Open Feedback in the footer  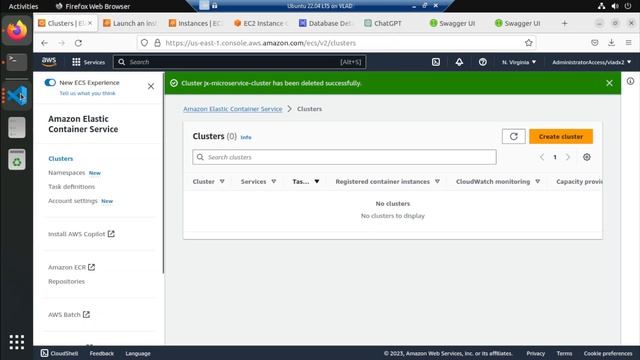(102, 353)
